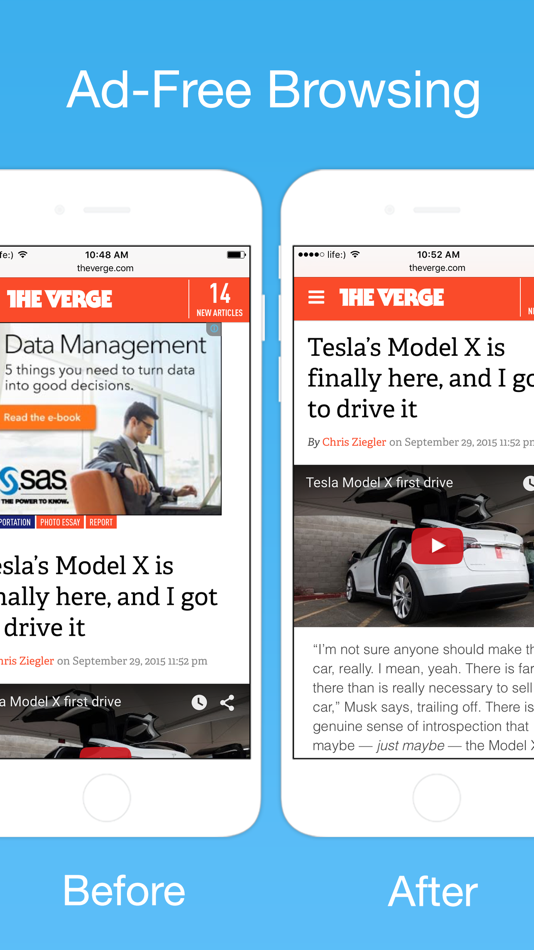Tap the watch later clock icon on left video
Image resolution: width=534 pixels, height=950 pixels.
(199, 702)
